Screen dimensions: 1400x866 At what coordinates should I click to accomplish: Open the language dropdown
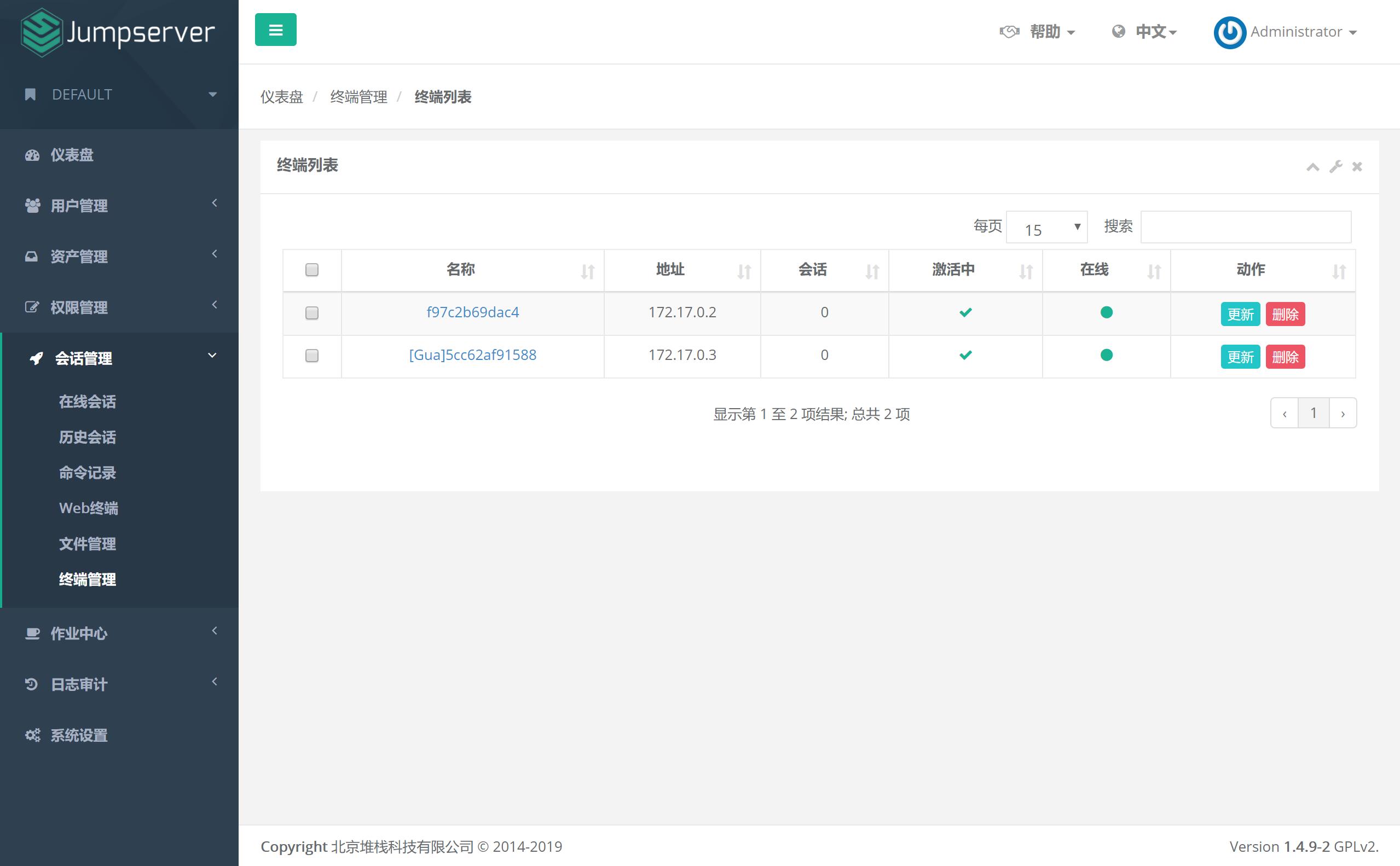click(1144, 32)
